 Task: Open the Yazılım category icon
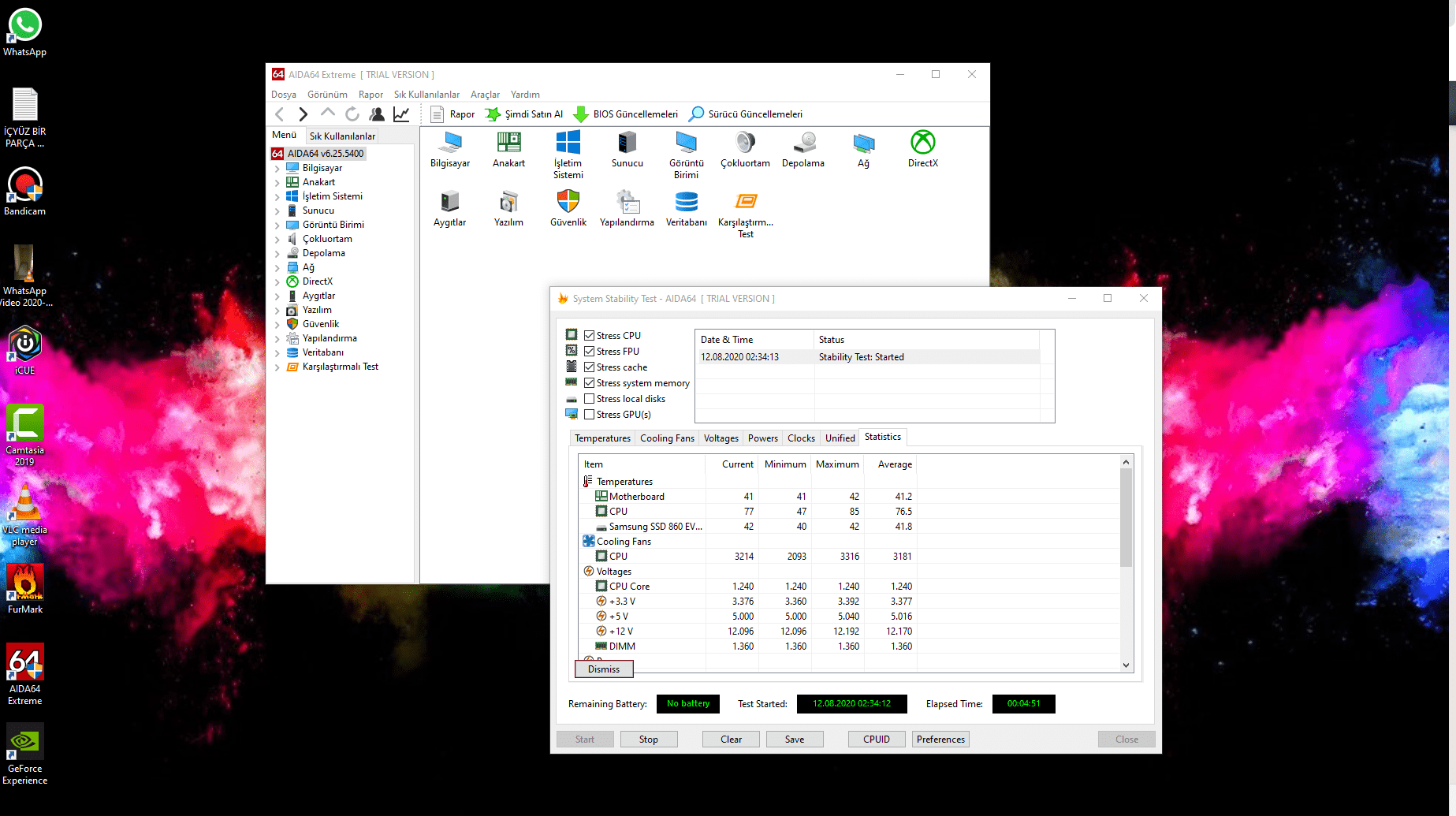pyautogui.click(x=508, y=209)
